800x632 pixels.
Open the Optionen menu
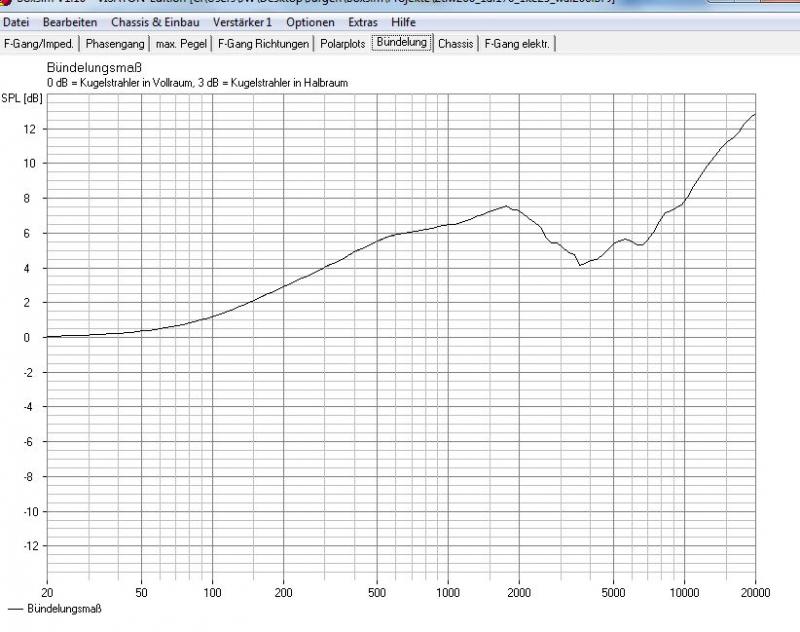coord(310,22)
